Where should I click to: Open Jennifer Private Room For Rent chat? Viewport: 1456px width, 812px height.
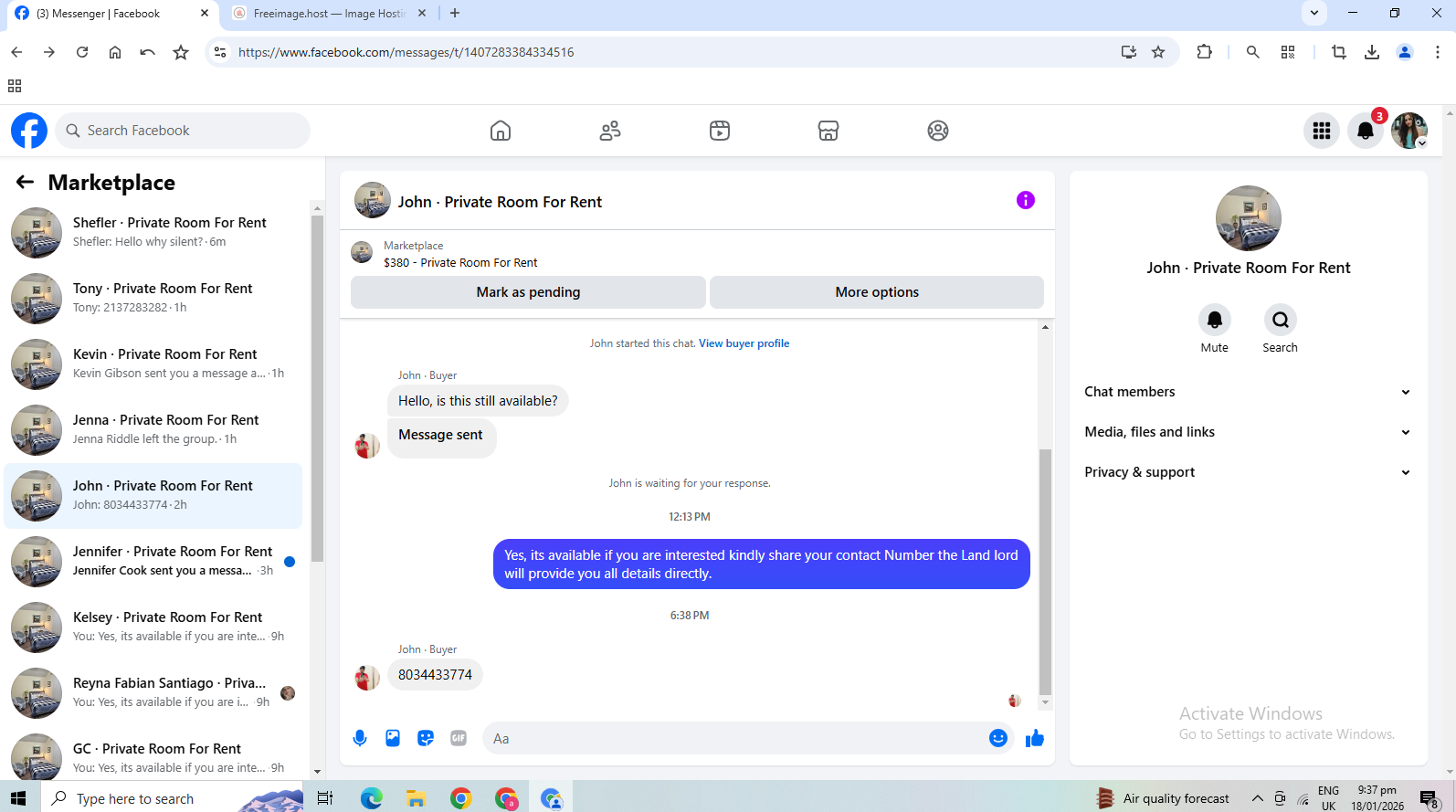(x=153, y=561)
